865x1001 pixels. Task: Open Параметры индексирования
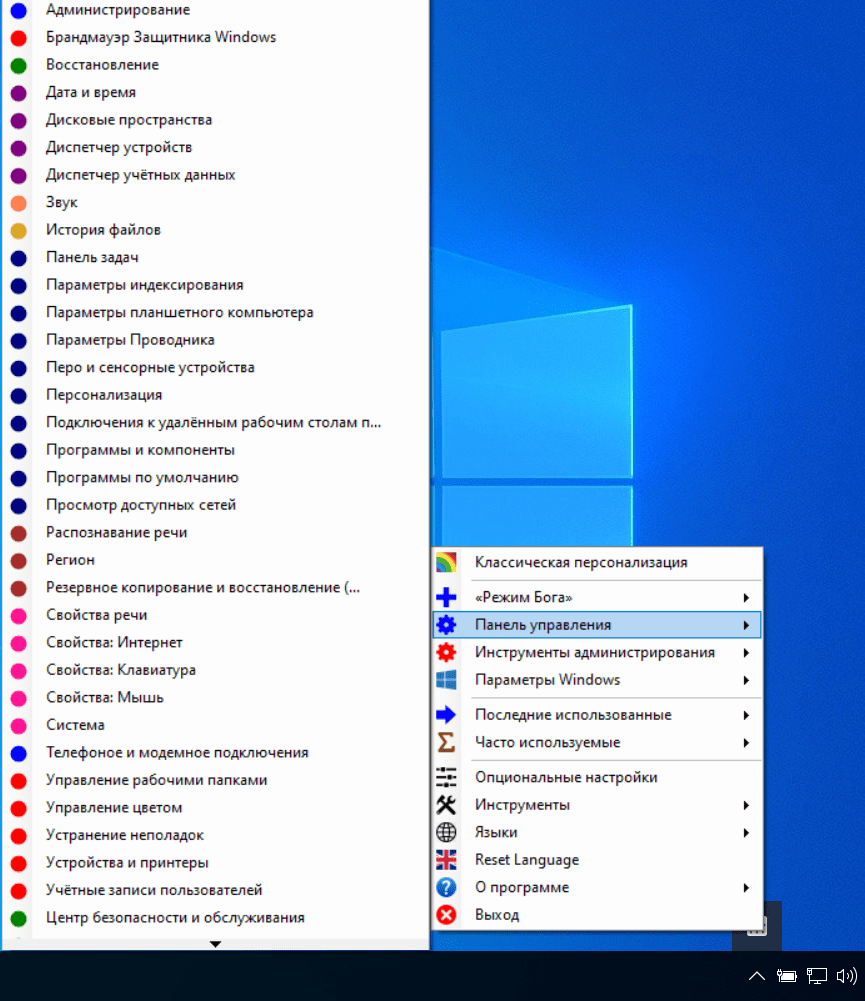pos(215,285)
